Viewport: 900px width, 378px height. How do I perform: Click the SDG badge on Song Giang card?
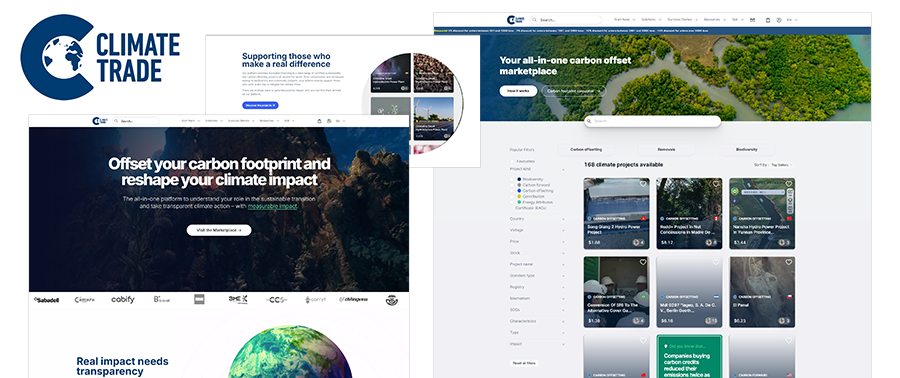click(639, 243)
